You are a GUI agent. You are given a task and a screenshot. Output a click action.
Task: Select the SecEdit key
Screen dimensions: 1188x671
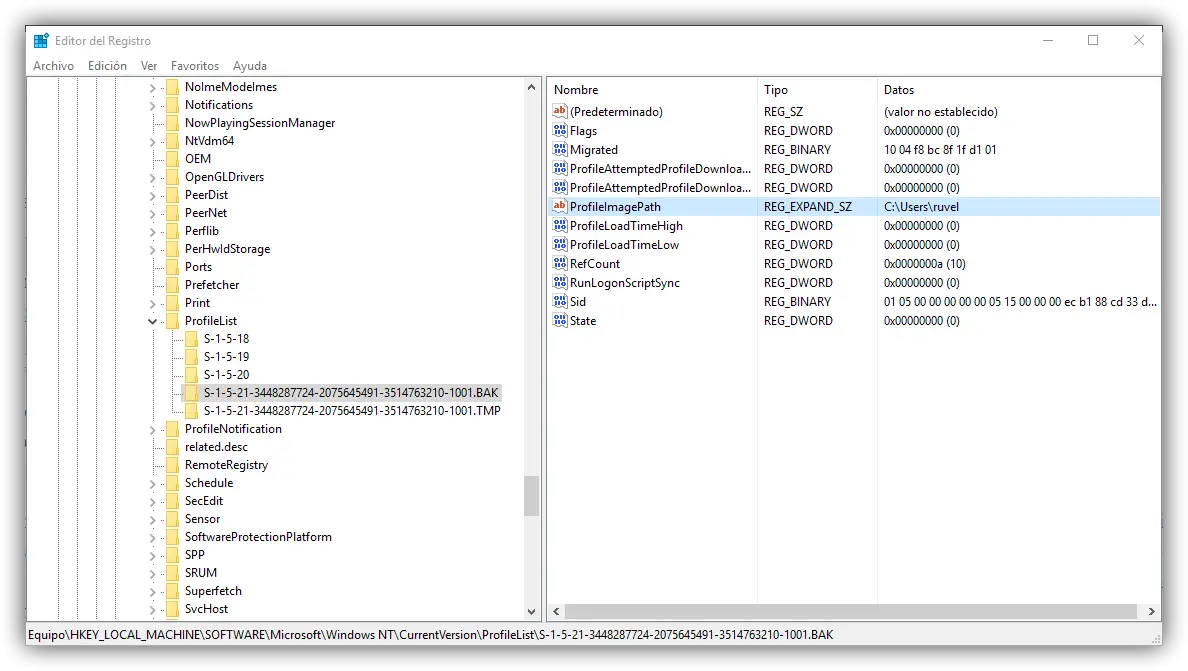pos(204,501)
